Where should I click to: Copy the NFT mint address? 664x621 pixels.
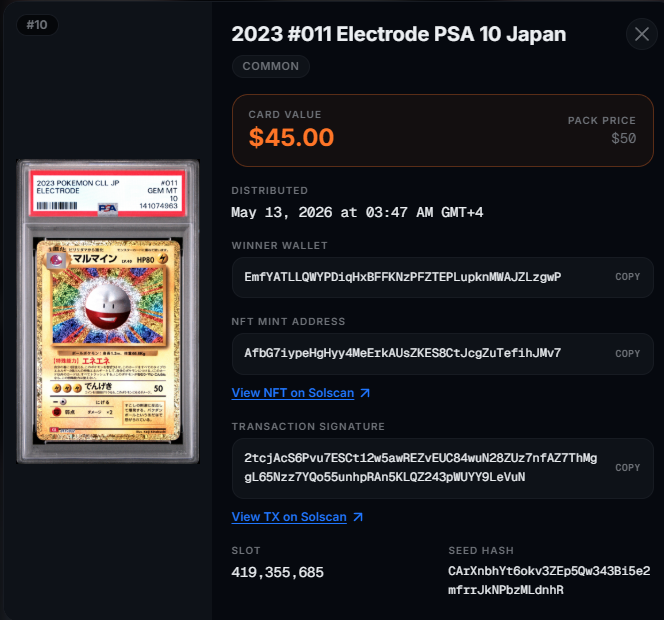tap(627, 353)
